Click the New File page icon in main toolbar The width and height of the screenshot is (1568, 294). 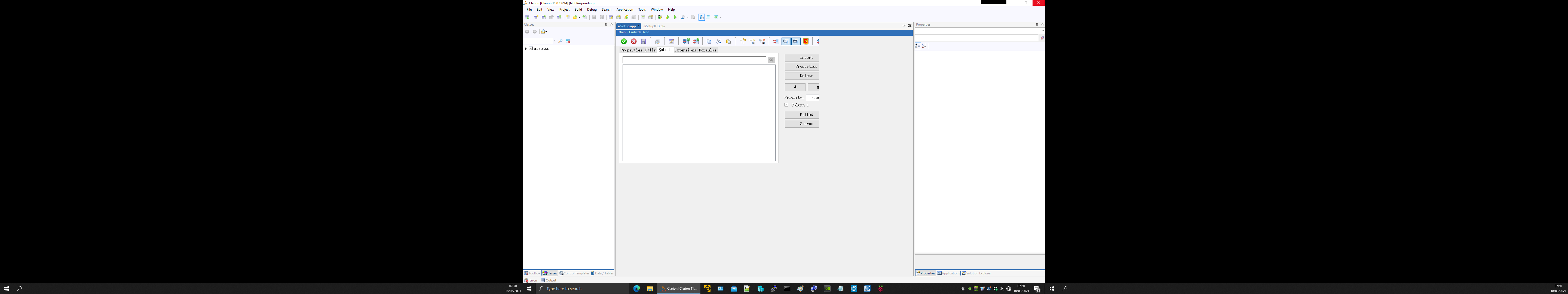coord(568,17)
